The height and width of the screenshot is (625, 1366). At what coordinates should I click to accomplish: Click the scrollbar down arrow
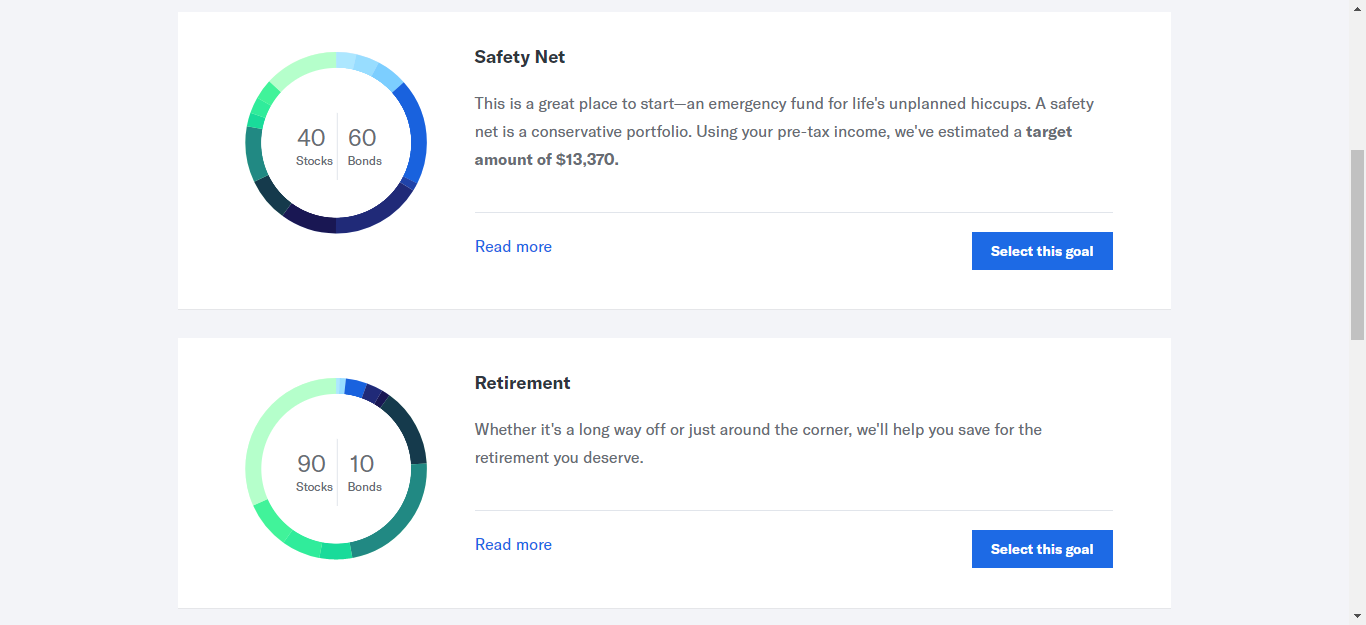point(1357,616)
